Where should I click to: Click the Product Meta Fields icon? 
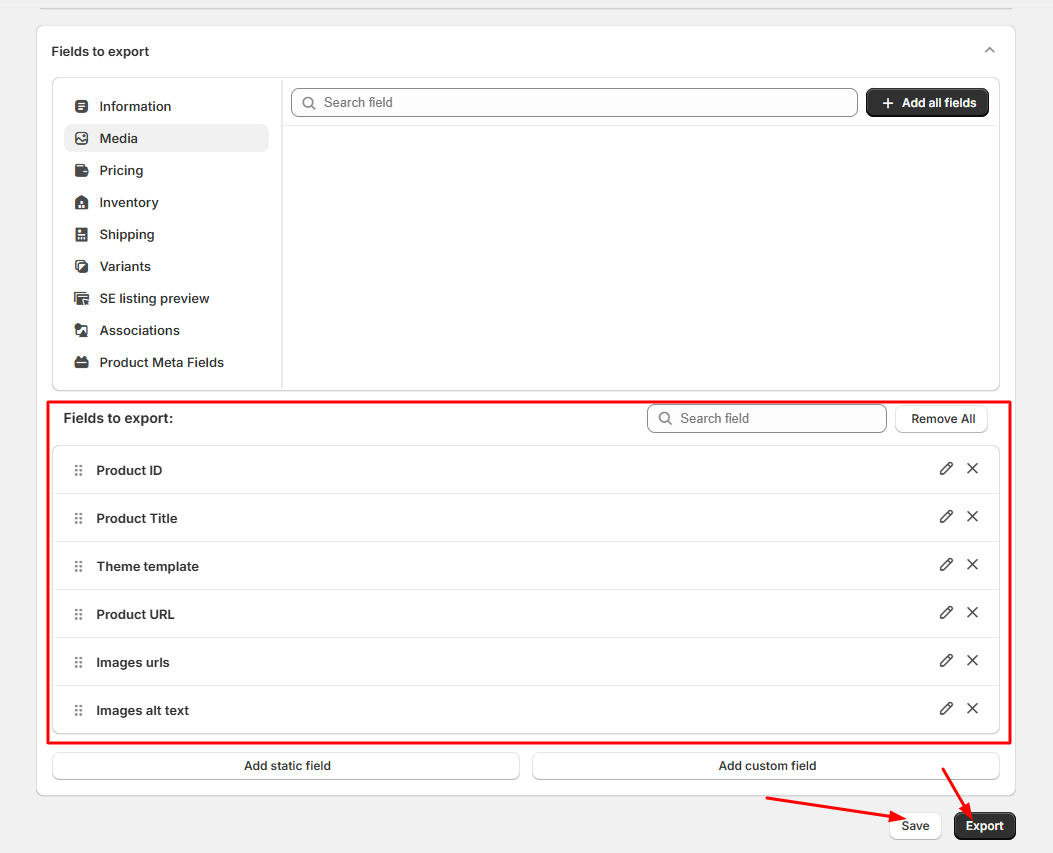pos(81,363)
